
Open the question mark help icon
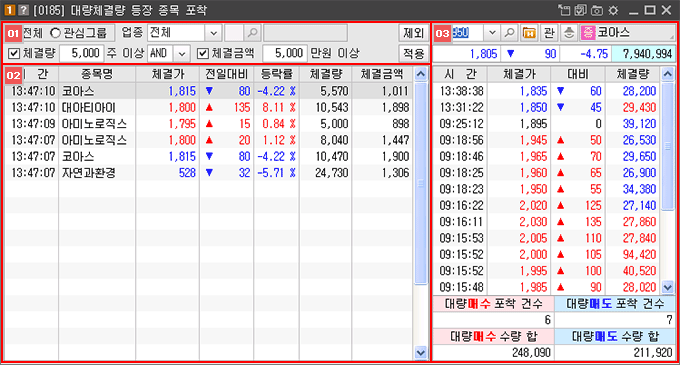click(23, 10)
